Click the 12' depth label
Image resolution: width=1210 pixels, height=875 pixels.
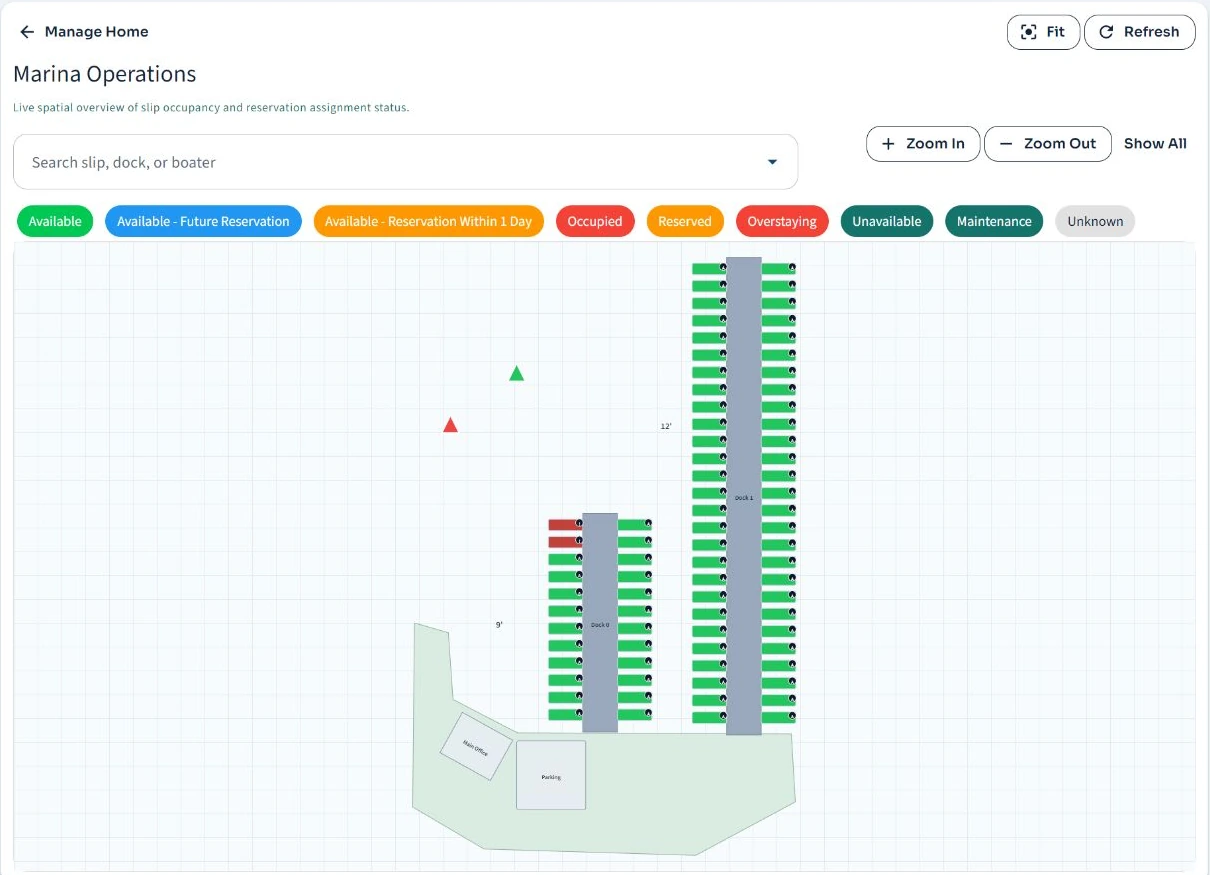666,427
